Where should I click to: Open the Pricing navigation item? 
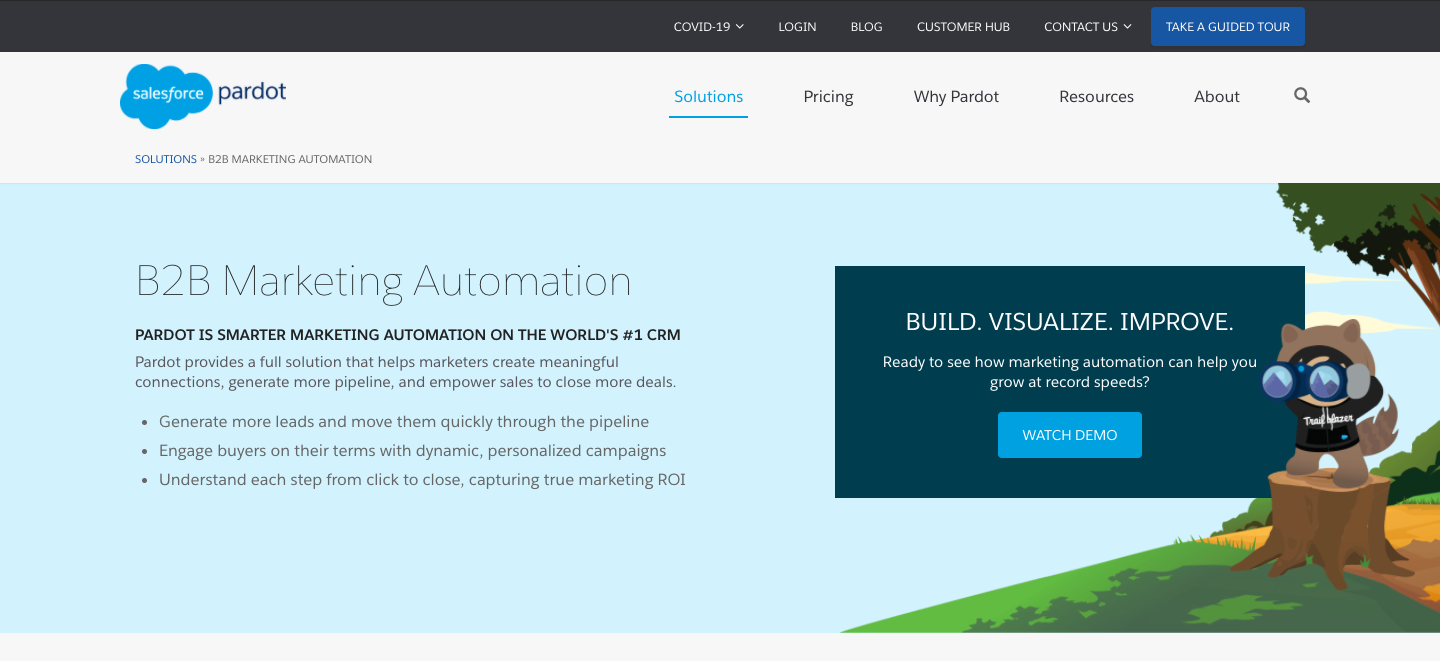click(x=828, y=97)
